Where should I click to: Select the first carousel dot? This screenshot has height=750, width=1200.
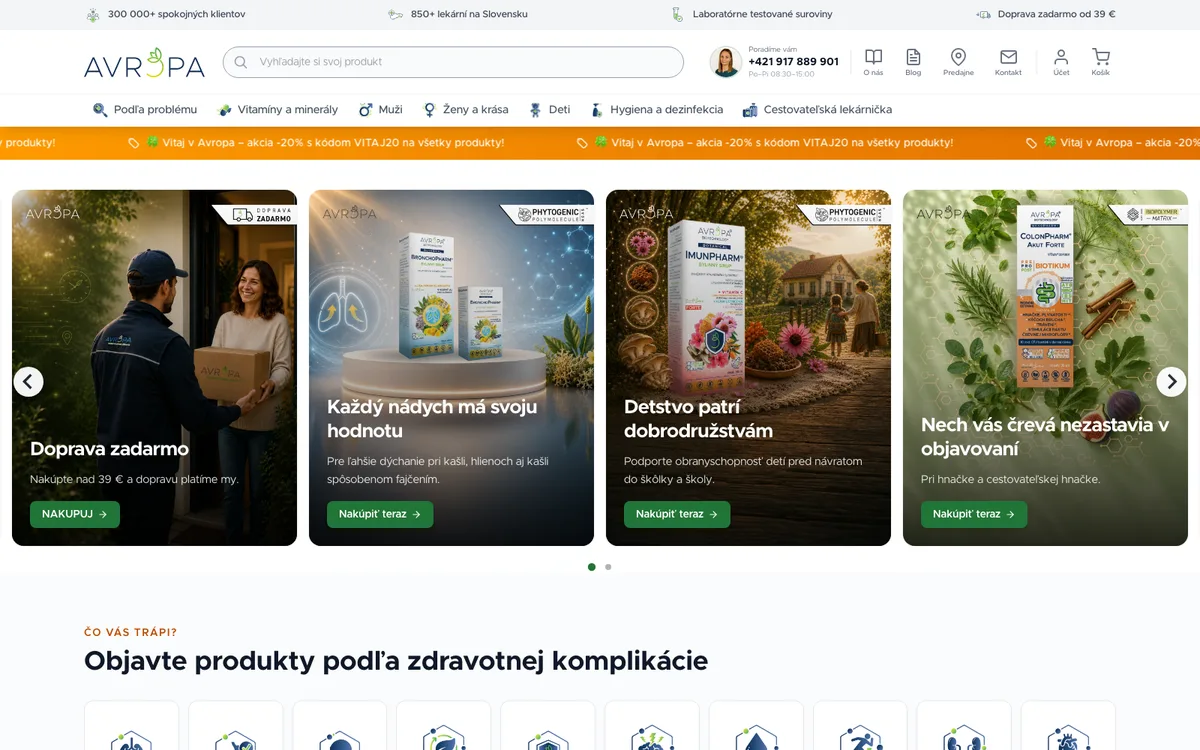pos(592,567)
